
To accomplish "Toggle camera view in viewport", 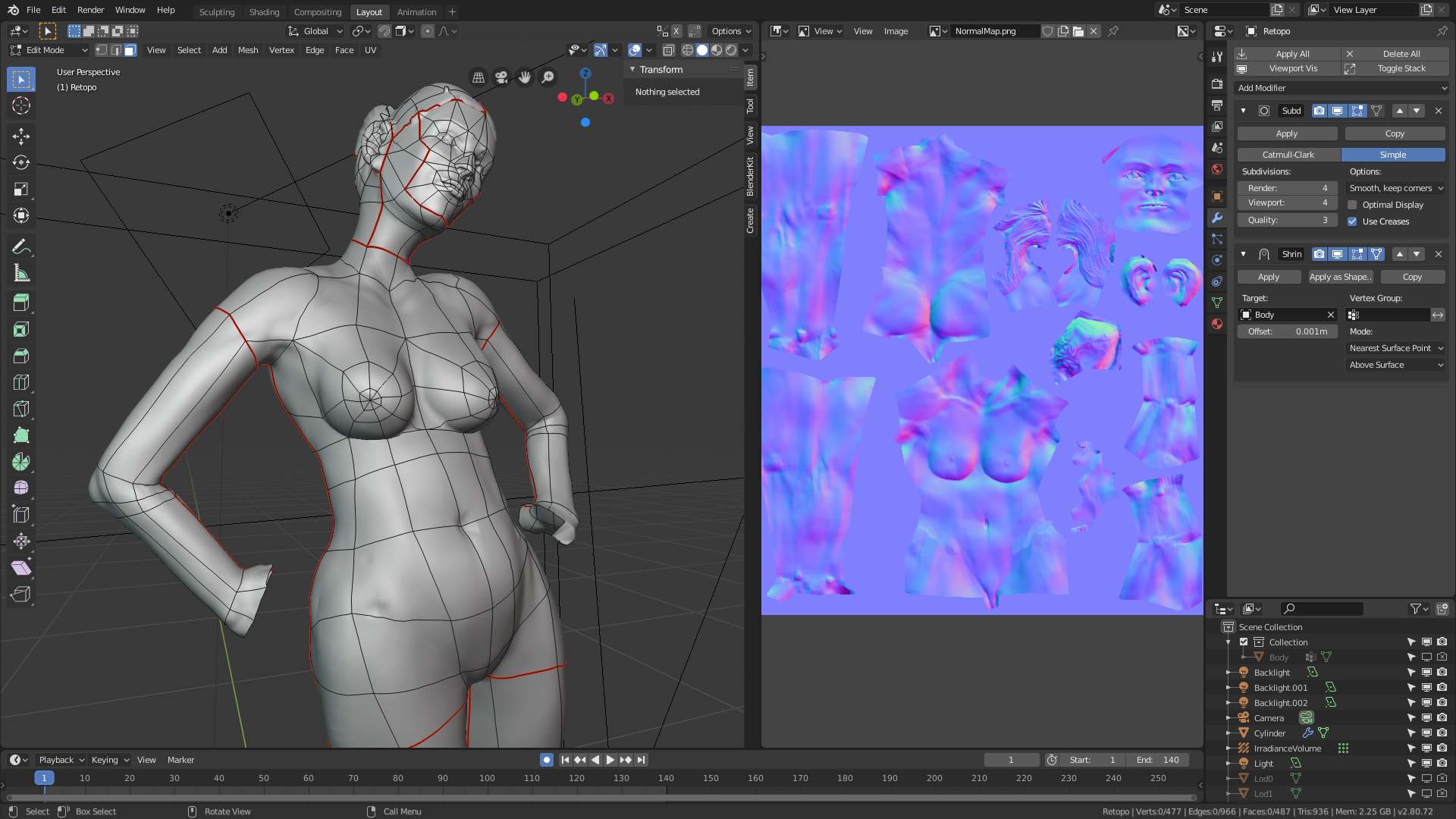I will [501, 77].
